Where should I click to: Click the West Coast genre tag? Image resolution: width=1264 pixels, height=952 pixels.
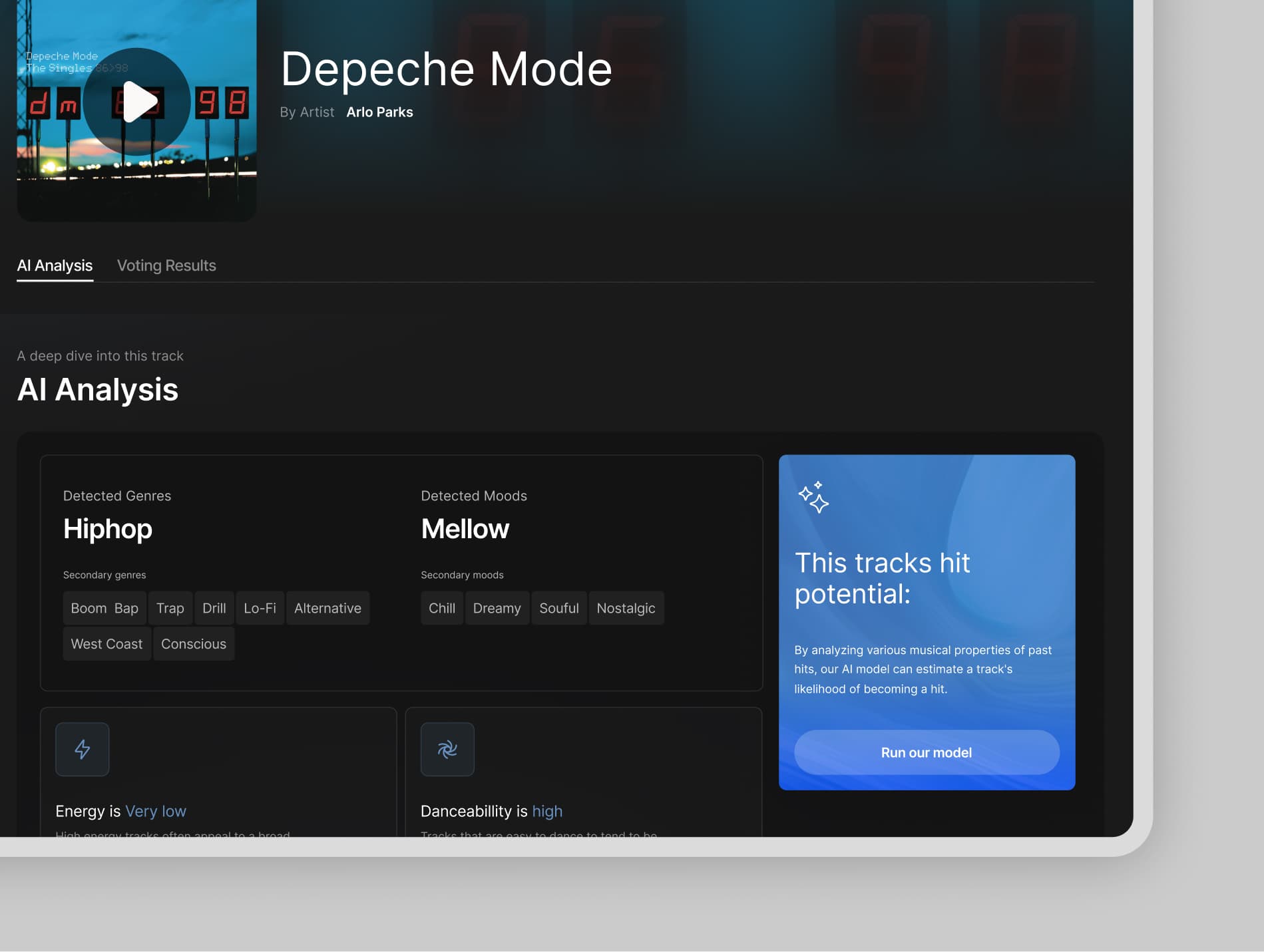106,644
